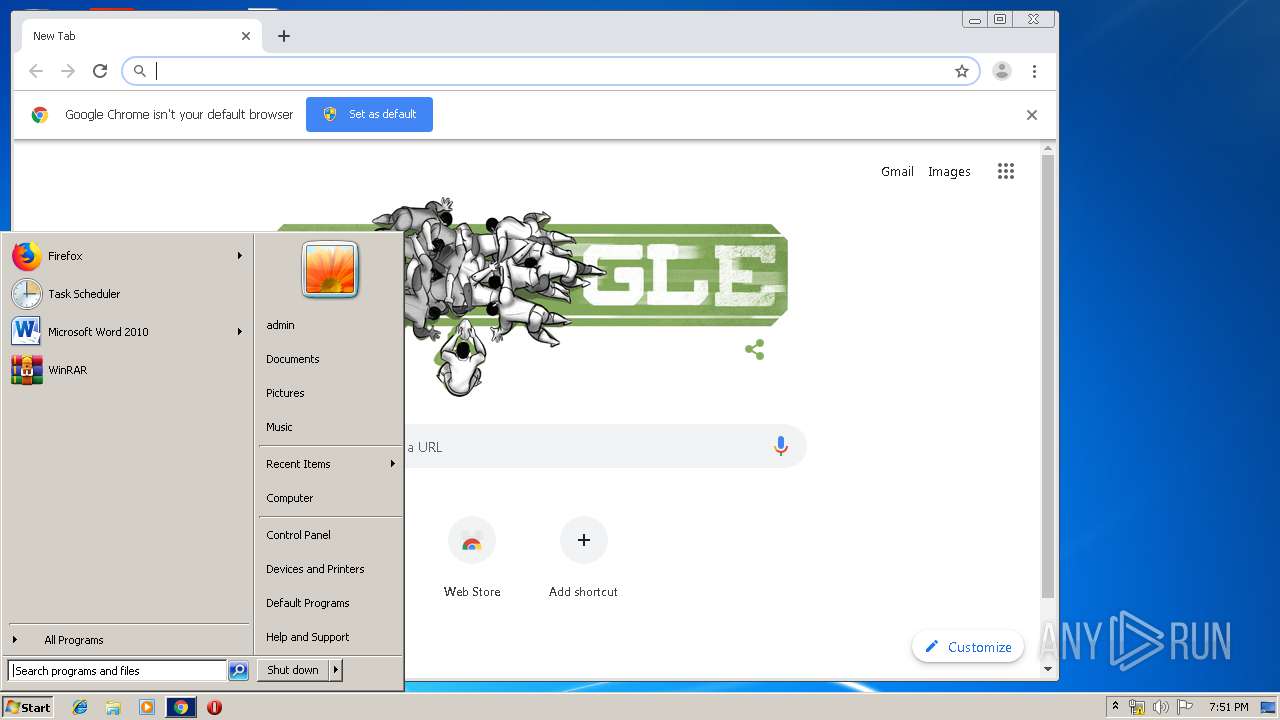Image resolution: width=1280 pixels, height=720 pixels.
Task: Launch Windows Media Player from taskbar
Action: click(147, 707)
